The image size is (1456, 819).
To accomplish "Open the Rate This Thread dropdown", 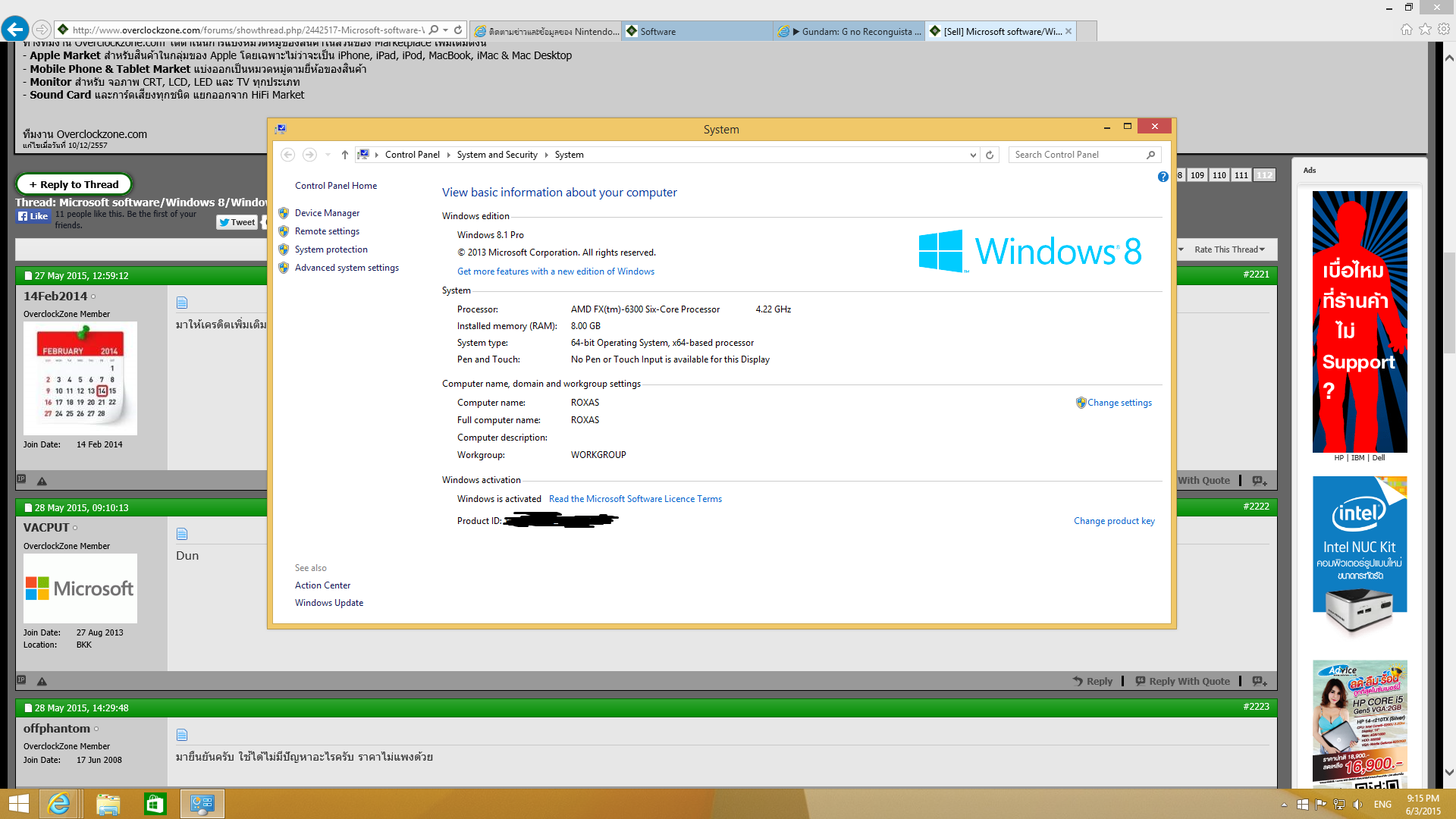I will tap(1228, 249).
